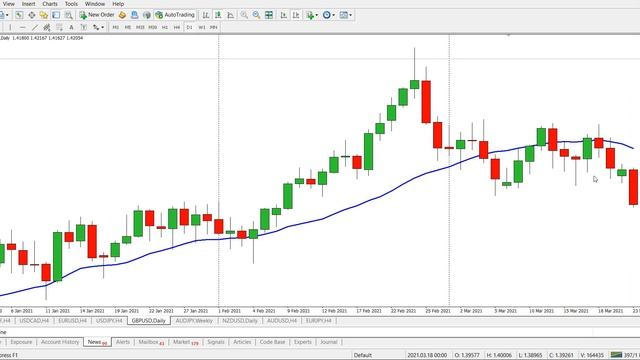Switch chart to candlesticks
Viewport: 640px width, 360px height.
pos(218,15)
